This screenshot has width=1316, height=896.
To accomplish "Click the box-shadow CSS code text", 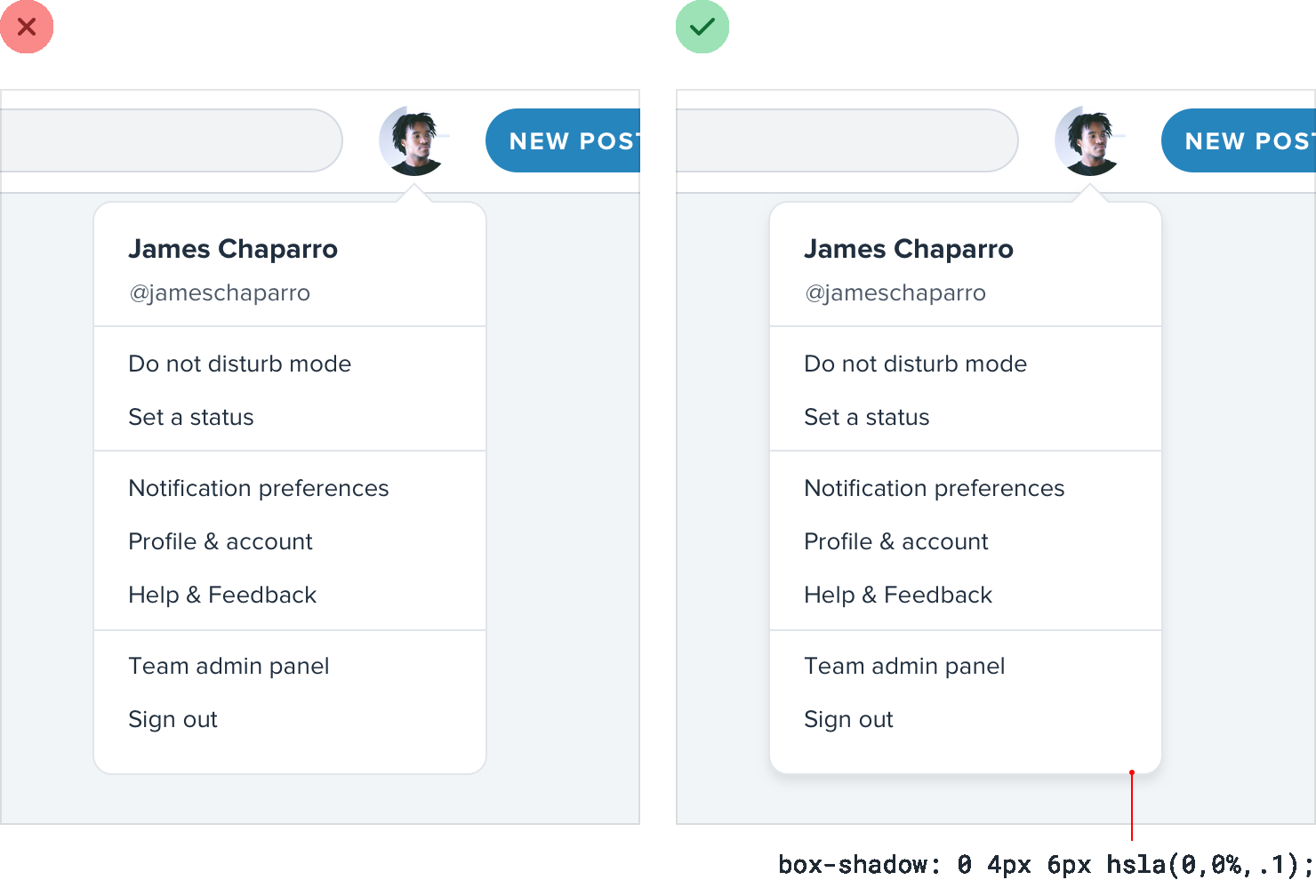I will tap(1046, 864).
